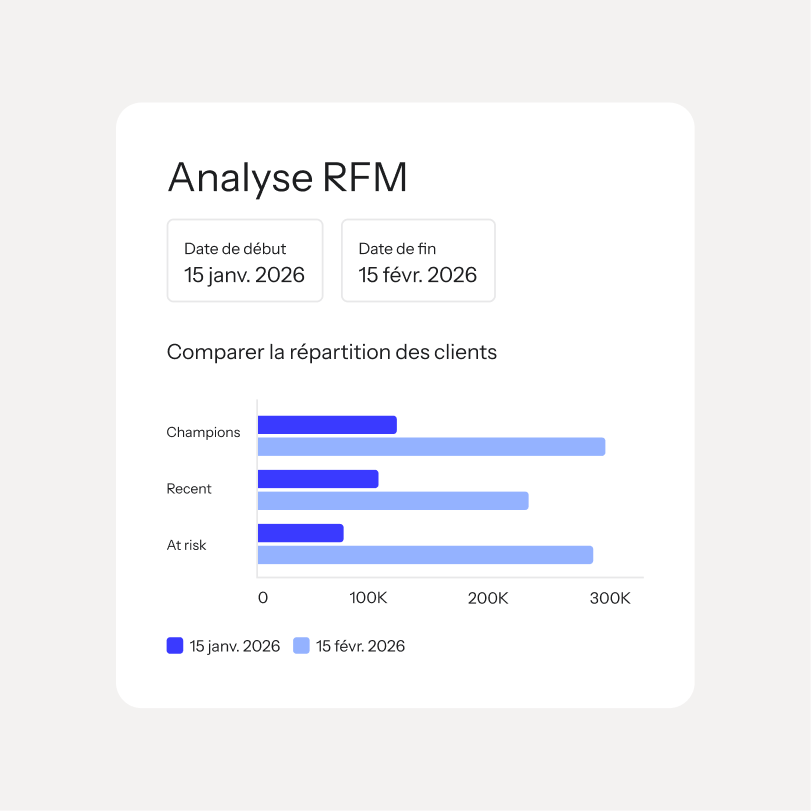Click the Comparer la répartition des clients heading
The height and width of the screenshot is (811, 811).
point(332,353)
